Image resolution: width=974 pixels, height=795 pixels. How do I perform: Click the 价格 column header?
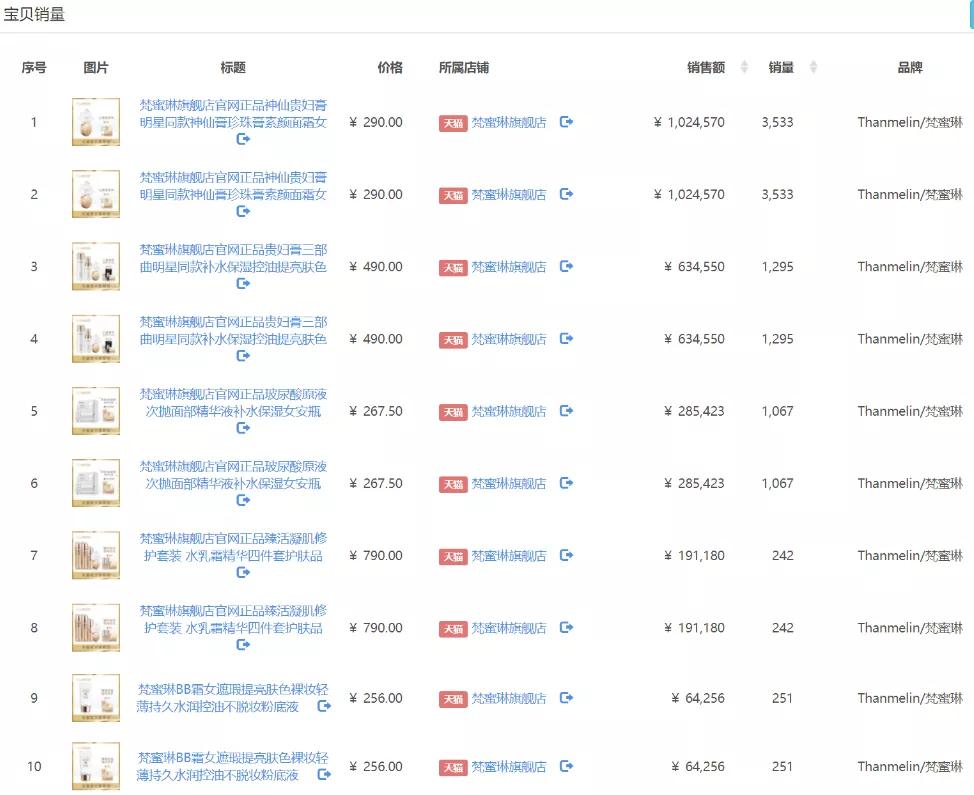click(390, 67)
